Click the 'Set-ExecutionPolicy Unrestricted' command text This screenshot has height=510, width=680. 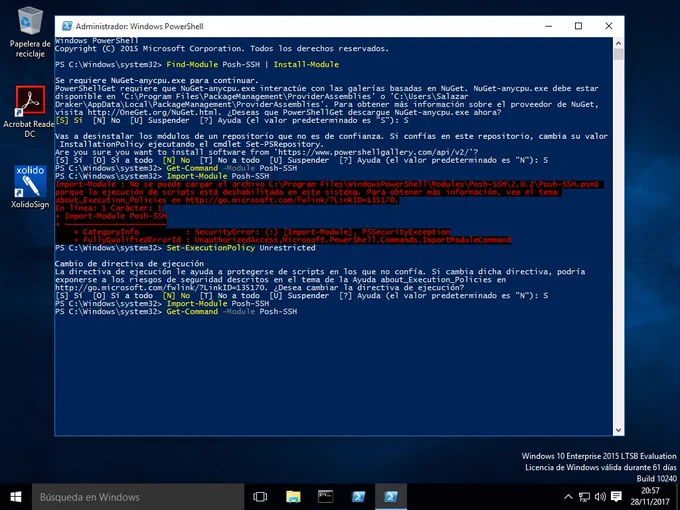click(x=241, y=248)
